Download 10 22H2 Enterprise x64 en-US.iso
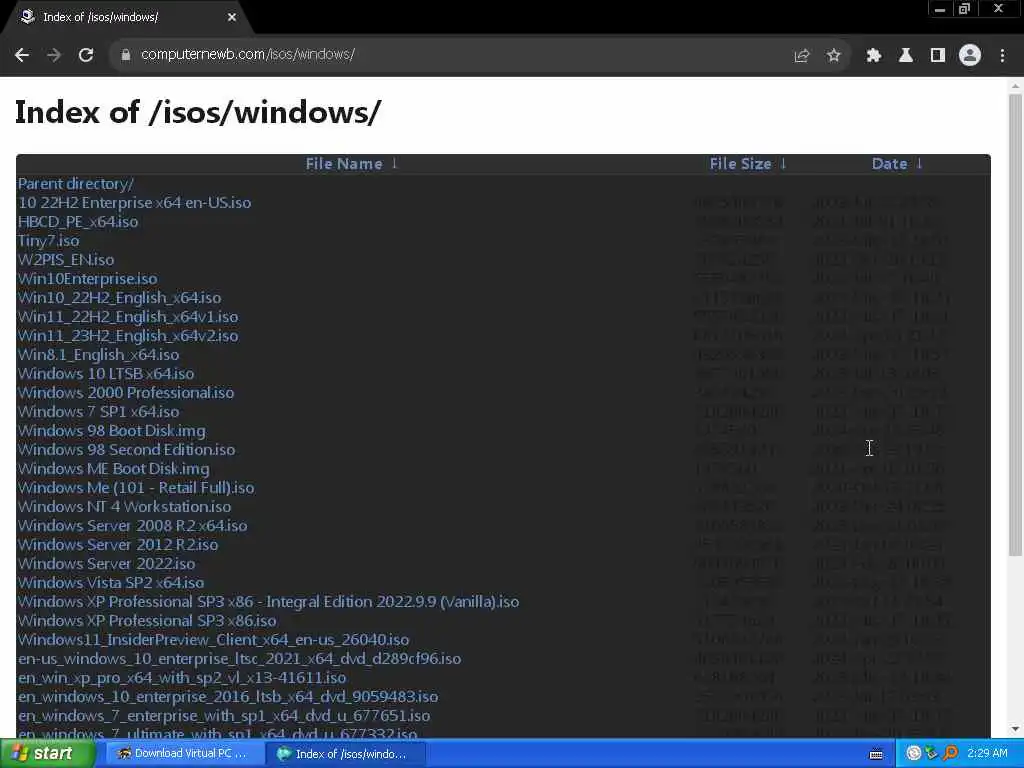 [135, 203]
